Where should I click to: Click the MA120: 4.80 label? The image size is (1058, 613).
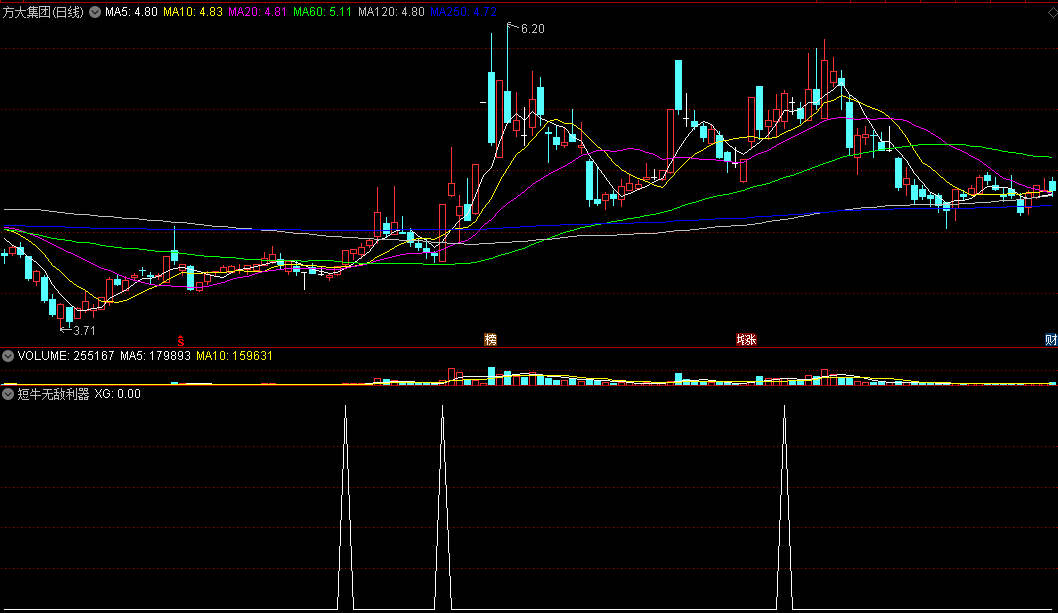[391, 12]
